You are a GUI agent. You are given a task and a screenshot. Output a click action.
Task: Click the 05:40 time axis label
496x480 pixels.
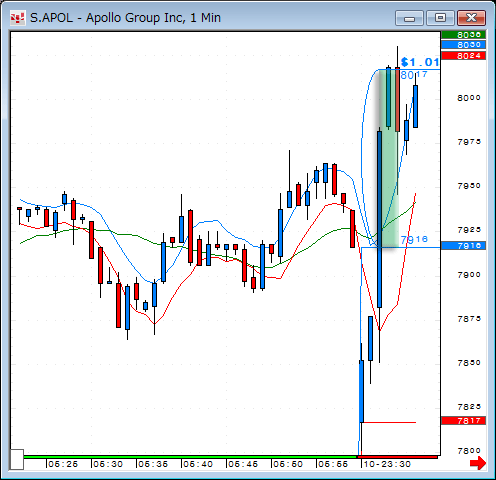(198, 464)
